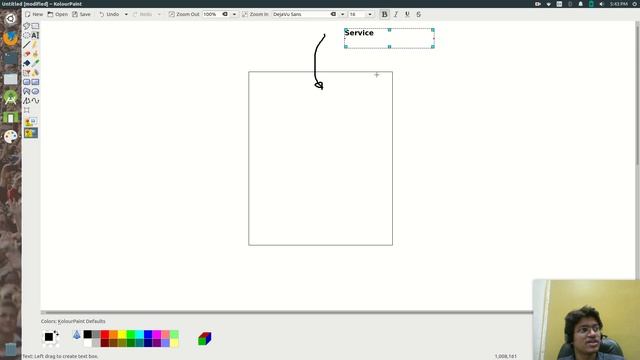
Task: Select the rectangular selection tool
Action: (36, 26)
